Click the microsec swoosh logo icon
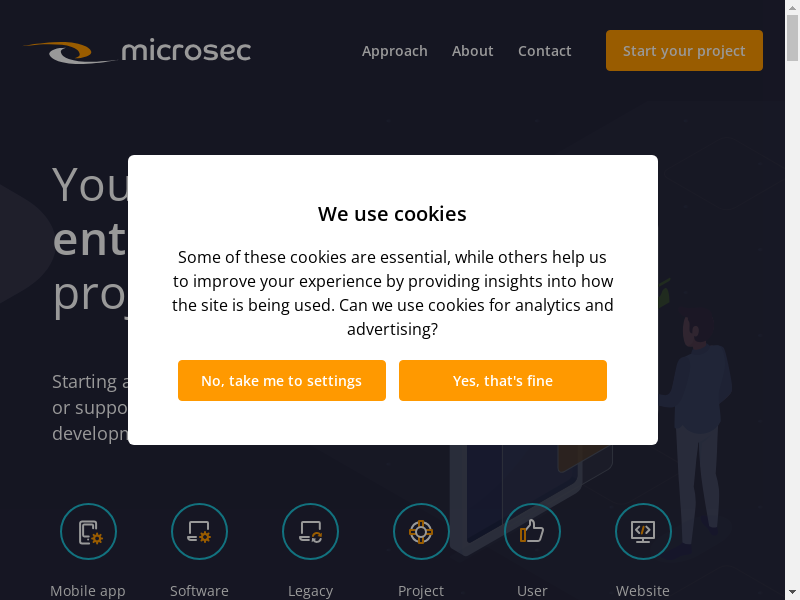The image size is (800, 600). point(67,52)
